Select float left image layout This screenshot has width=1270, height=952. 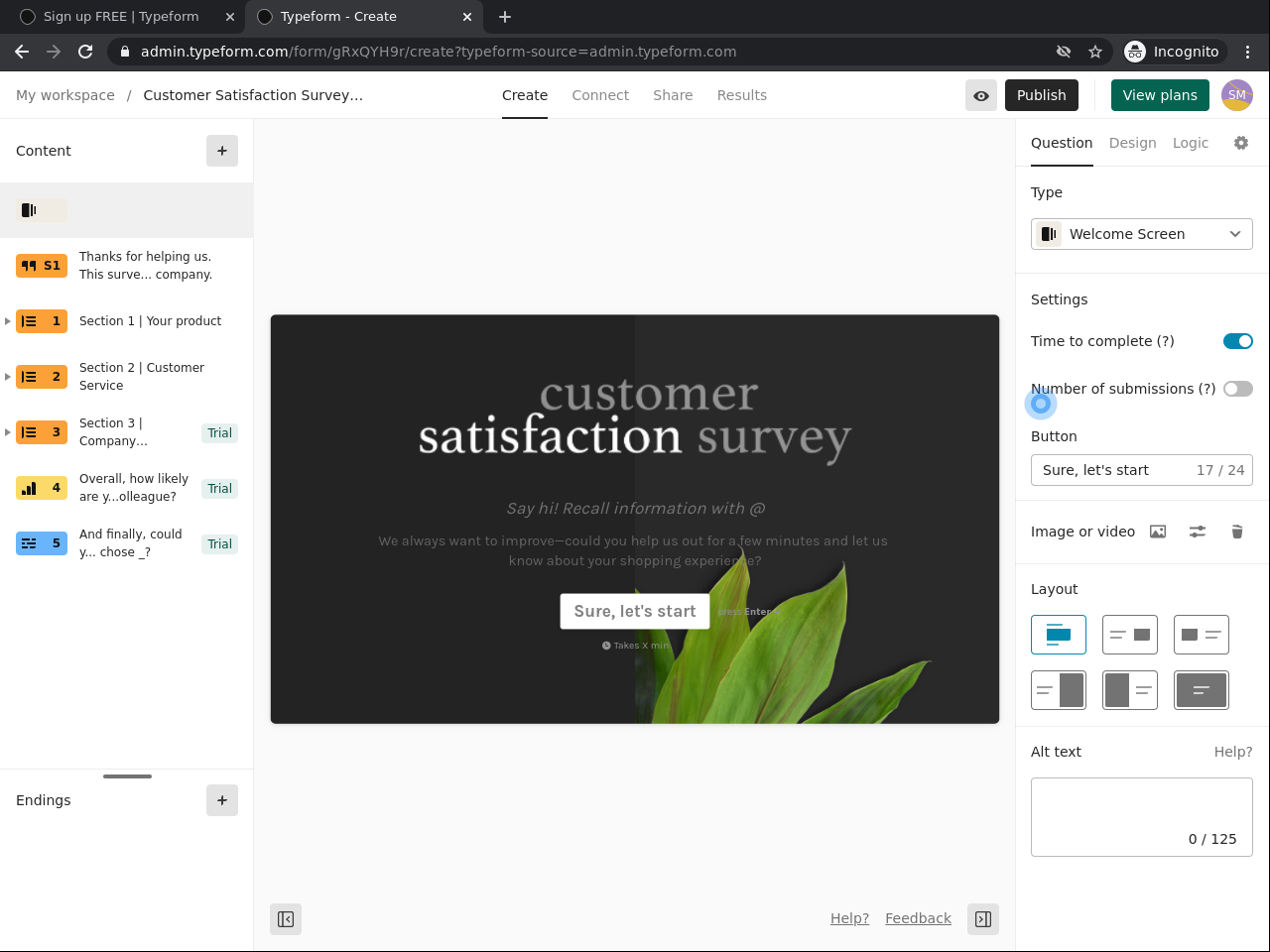[x=1202, y=635]
